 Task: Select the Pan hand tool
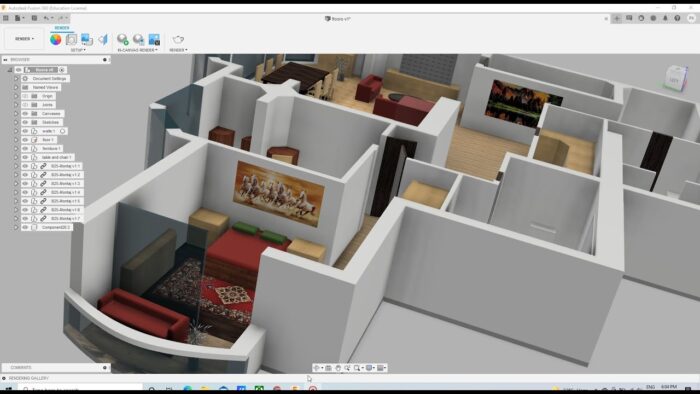pyautogui.click(x=338, y=368)
